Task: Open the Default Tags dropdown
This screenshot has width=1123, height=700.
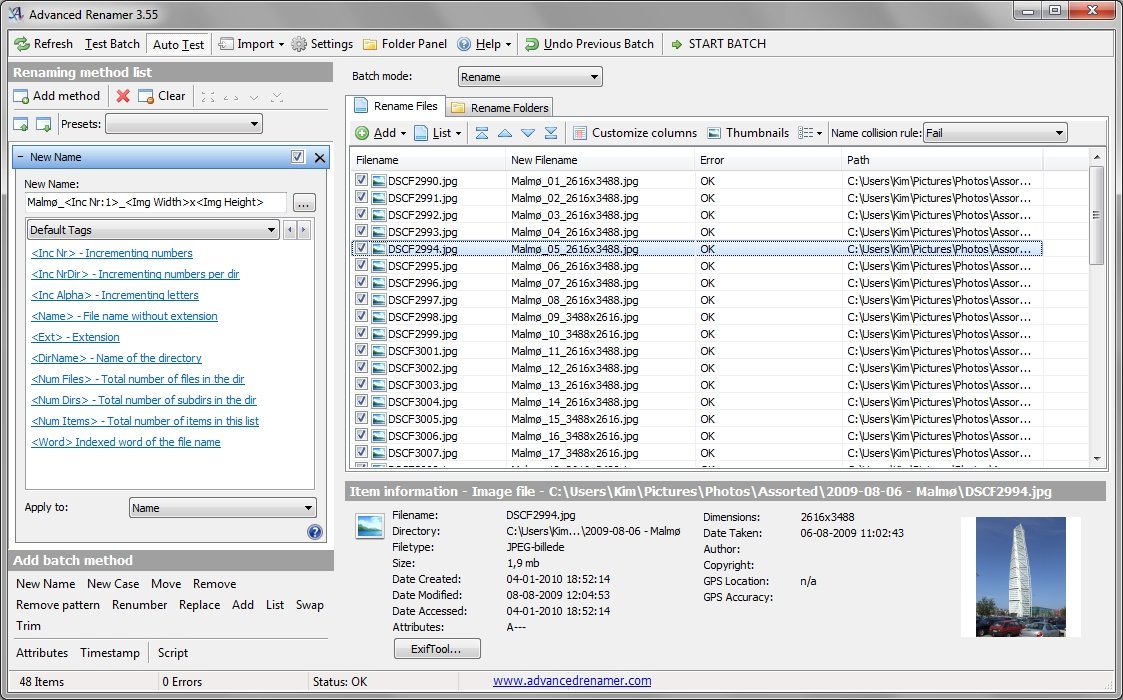Action: pyautogui.click(x=153, y=230)
